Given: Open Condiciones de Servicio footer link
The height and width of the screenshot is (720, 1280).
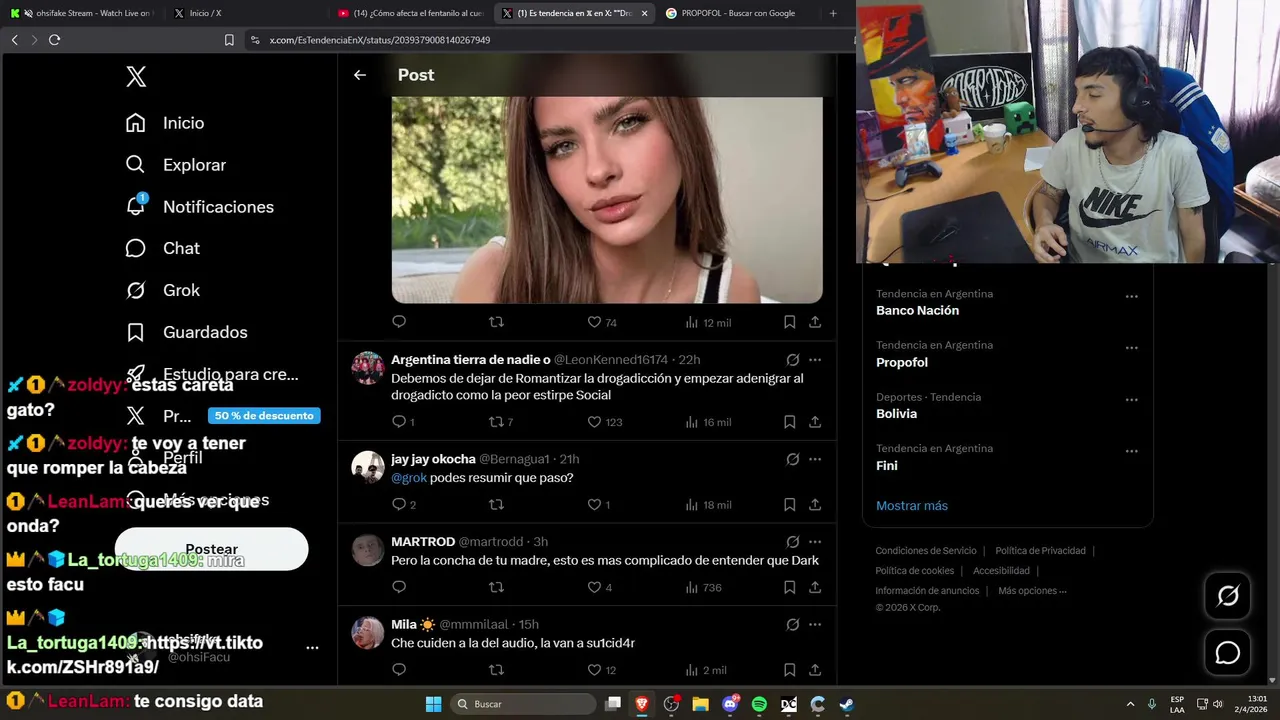Looking at the screenshot, I should pyautogui.click(x=926, y=551).
